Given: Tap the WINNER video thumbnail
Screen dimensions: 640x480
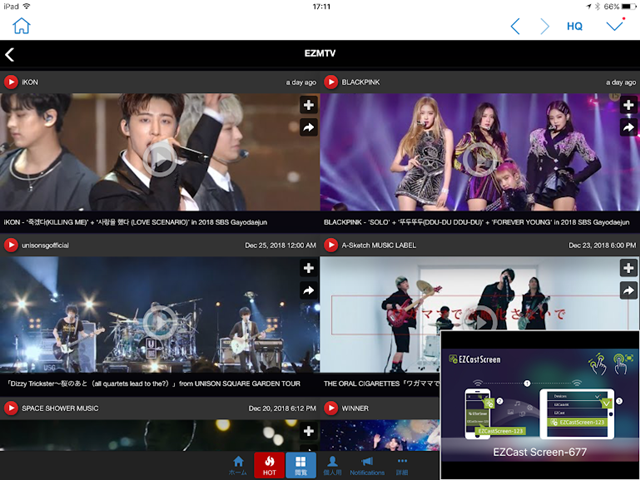Looking at the screenshot, I should [380, 435].
